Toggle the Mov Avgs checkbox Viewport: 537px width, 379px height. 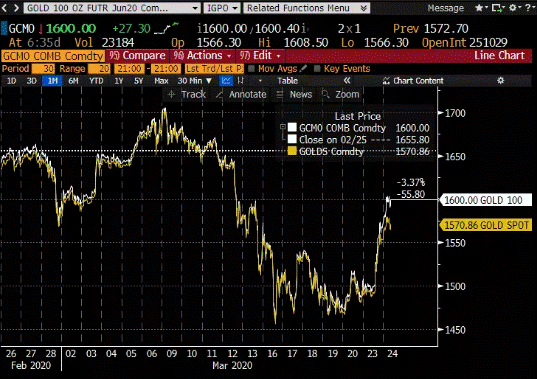tap(251, 68)
